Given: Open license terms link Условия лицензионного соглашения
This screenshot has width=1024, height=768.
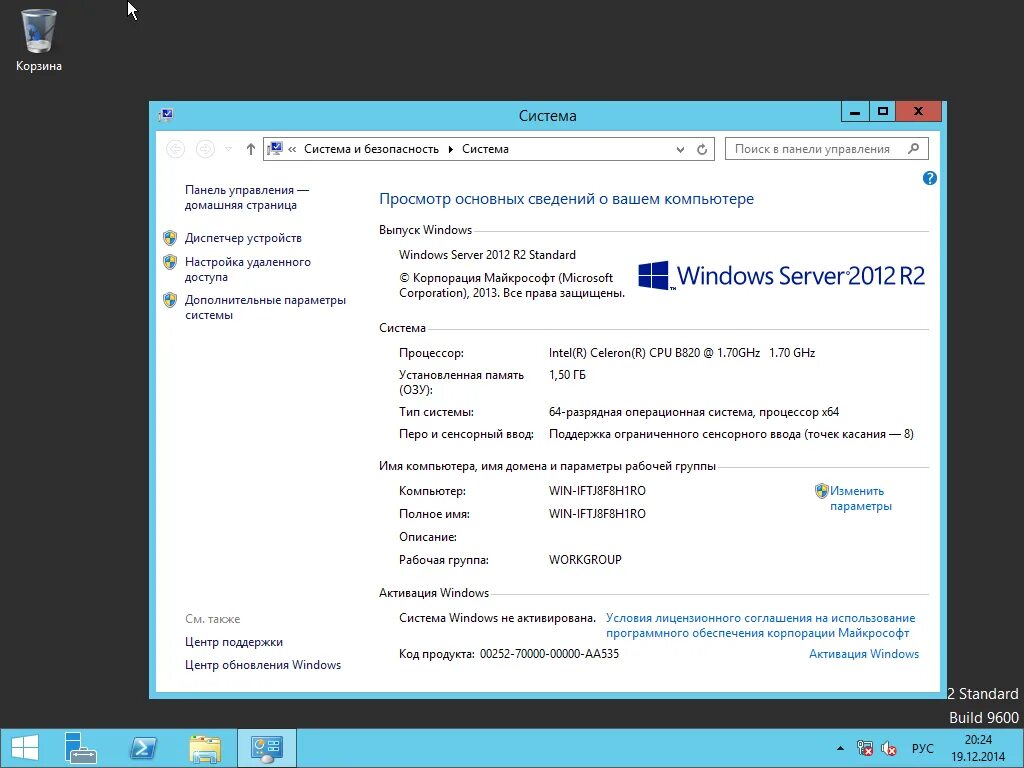Looking at the screenshot, I should [x=760, y=625].
